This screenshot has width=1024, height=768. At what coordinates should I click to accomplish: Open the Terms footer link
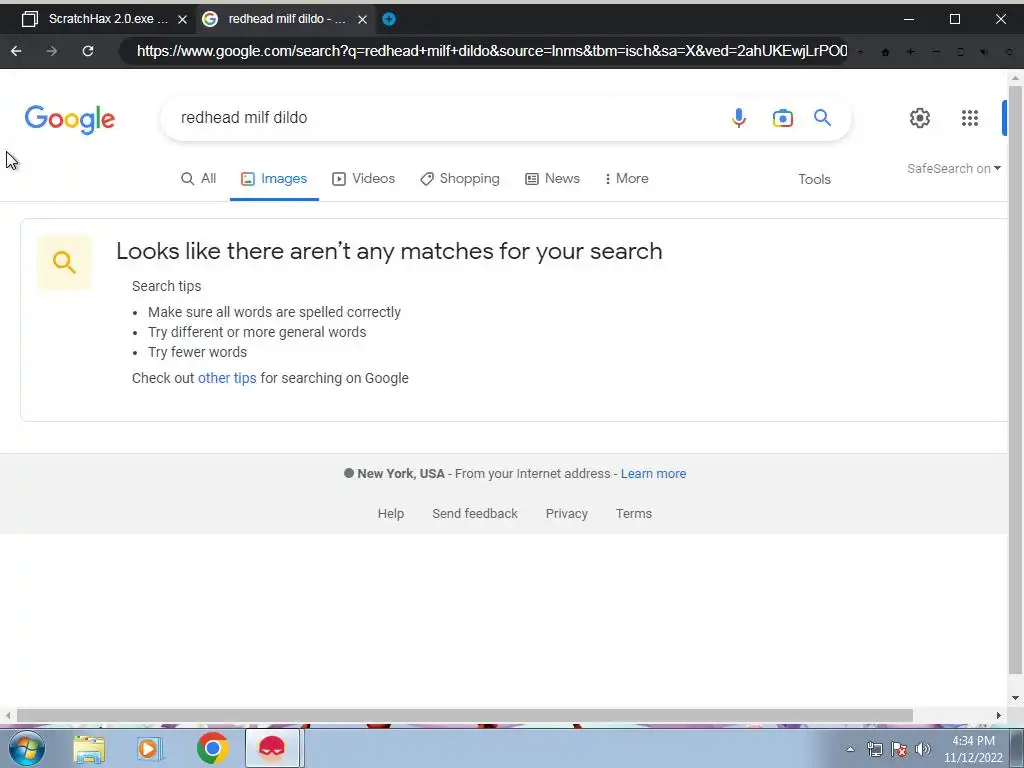coord(633,513)
